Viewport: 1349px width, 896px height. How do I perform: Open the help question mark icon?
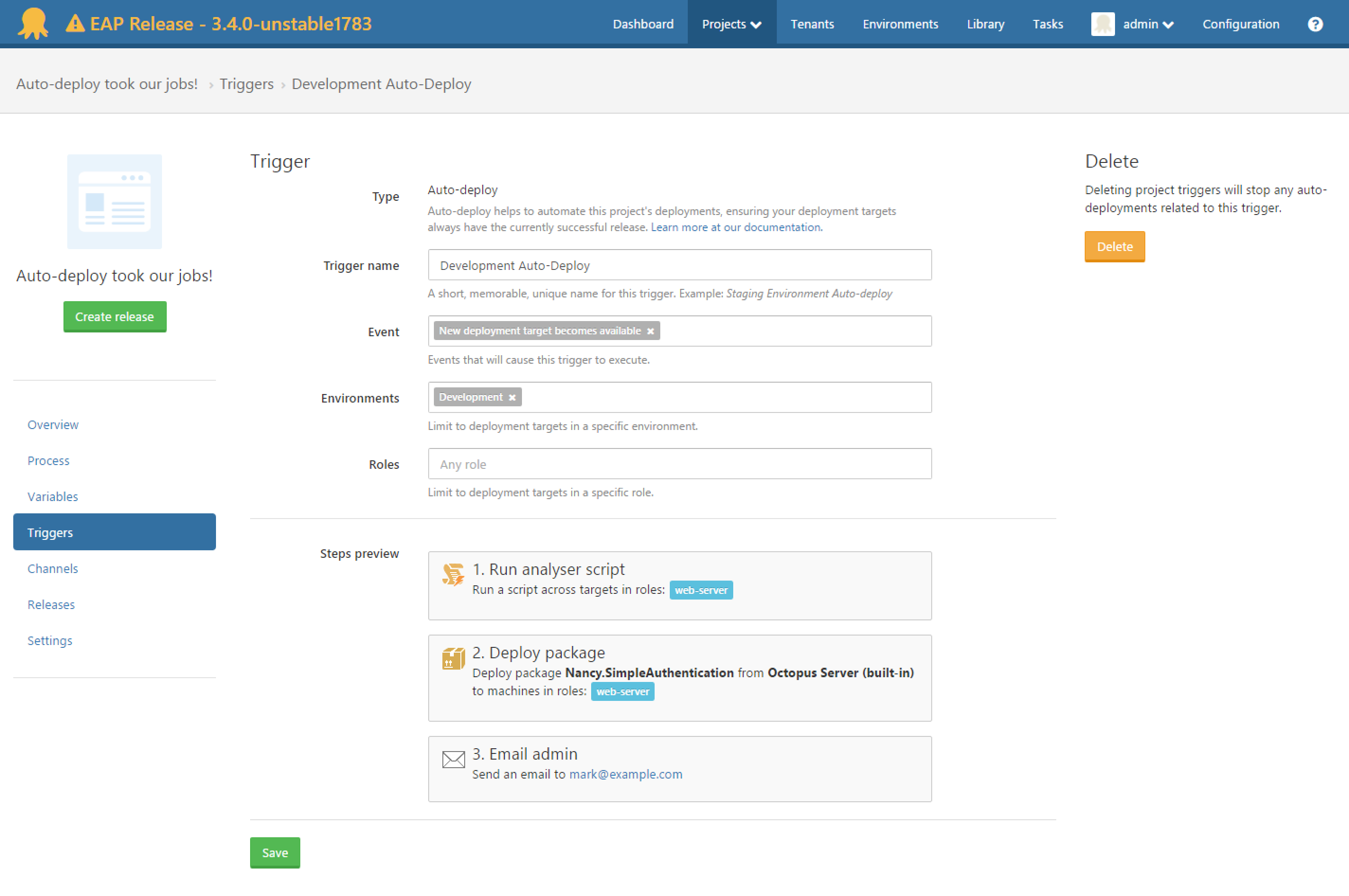pyautogui.click(x=1315, y=23)
